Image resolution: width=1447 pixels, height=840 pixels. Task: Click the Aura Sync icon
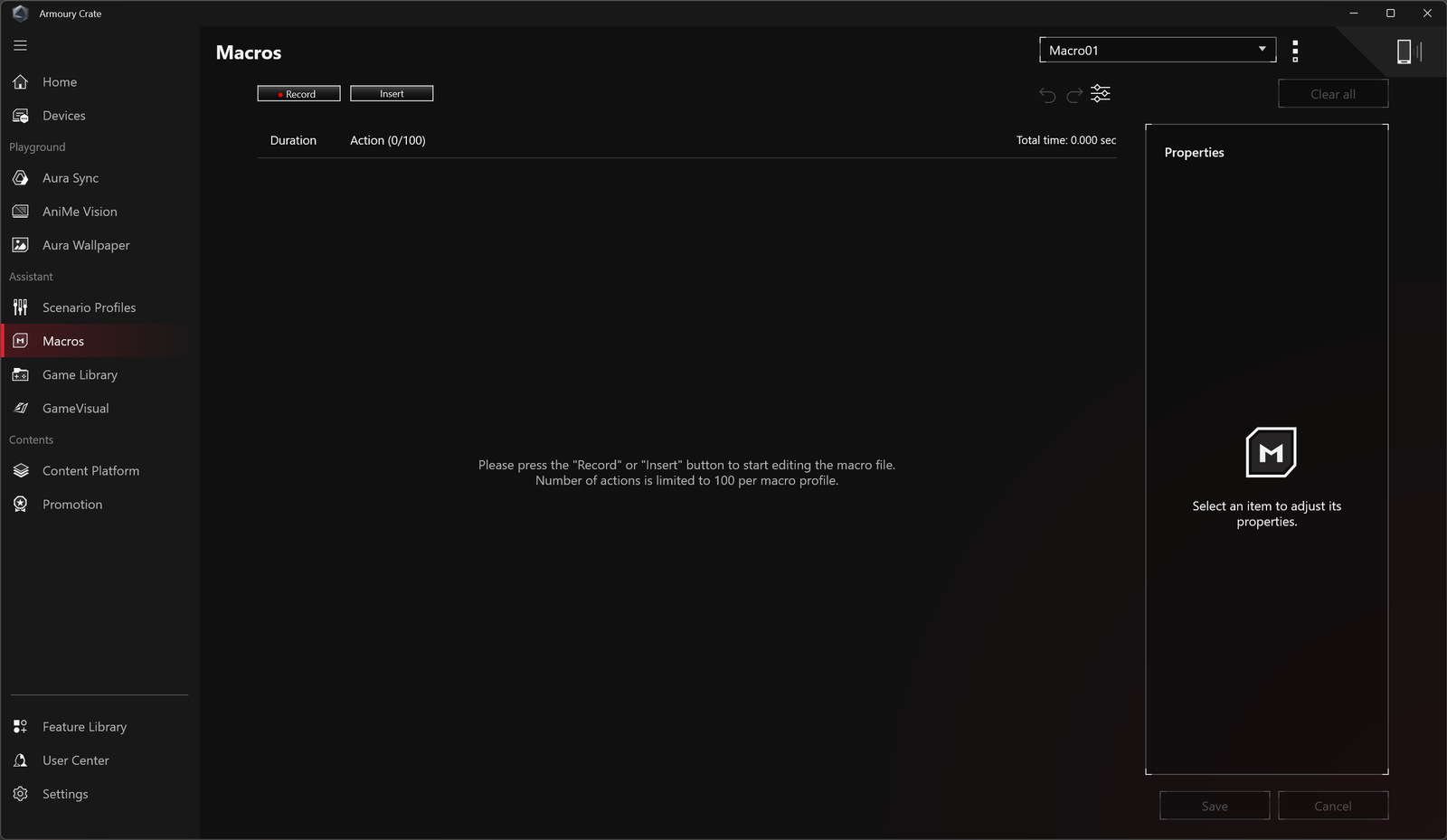pyautogui.click(x=21, y=178)
